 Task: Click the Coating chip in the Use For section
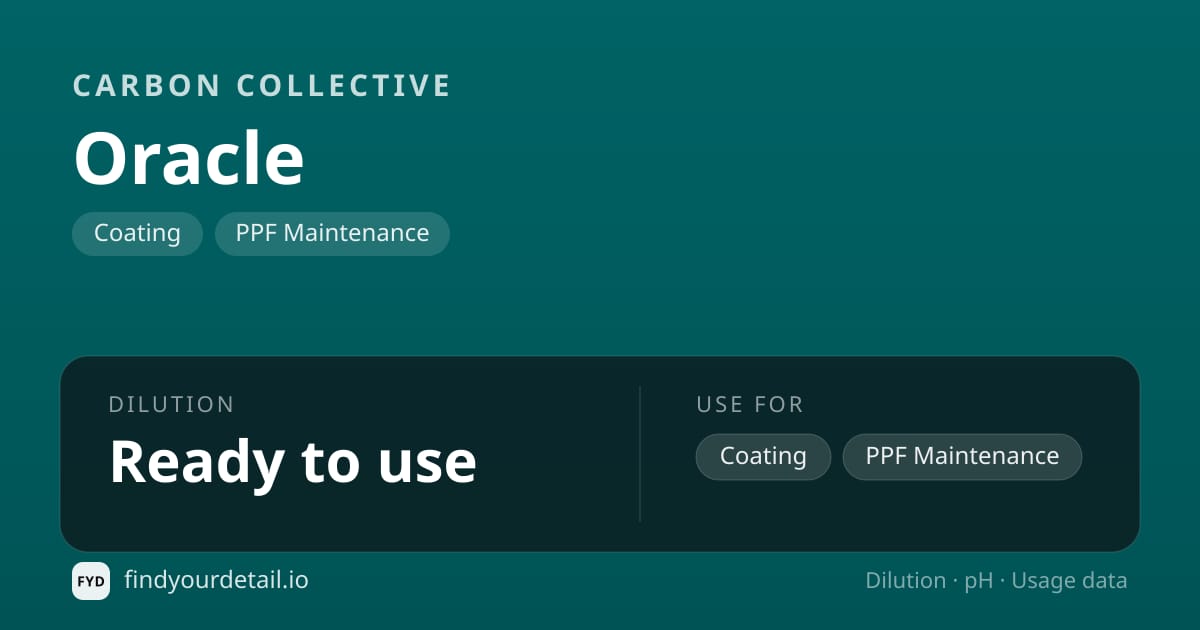click(763, 456)
